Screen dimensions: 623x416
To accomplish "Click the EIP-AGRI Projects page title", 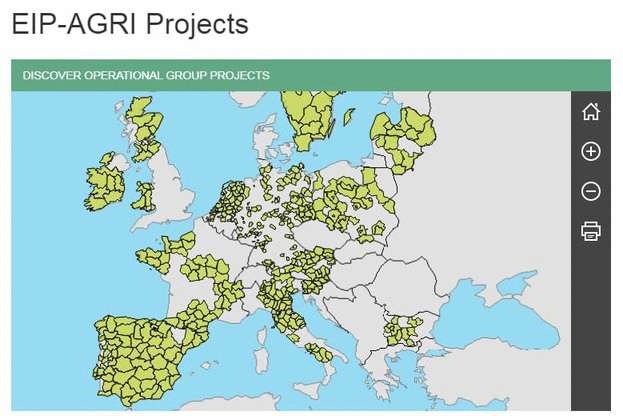I will pos(130,24).
